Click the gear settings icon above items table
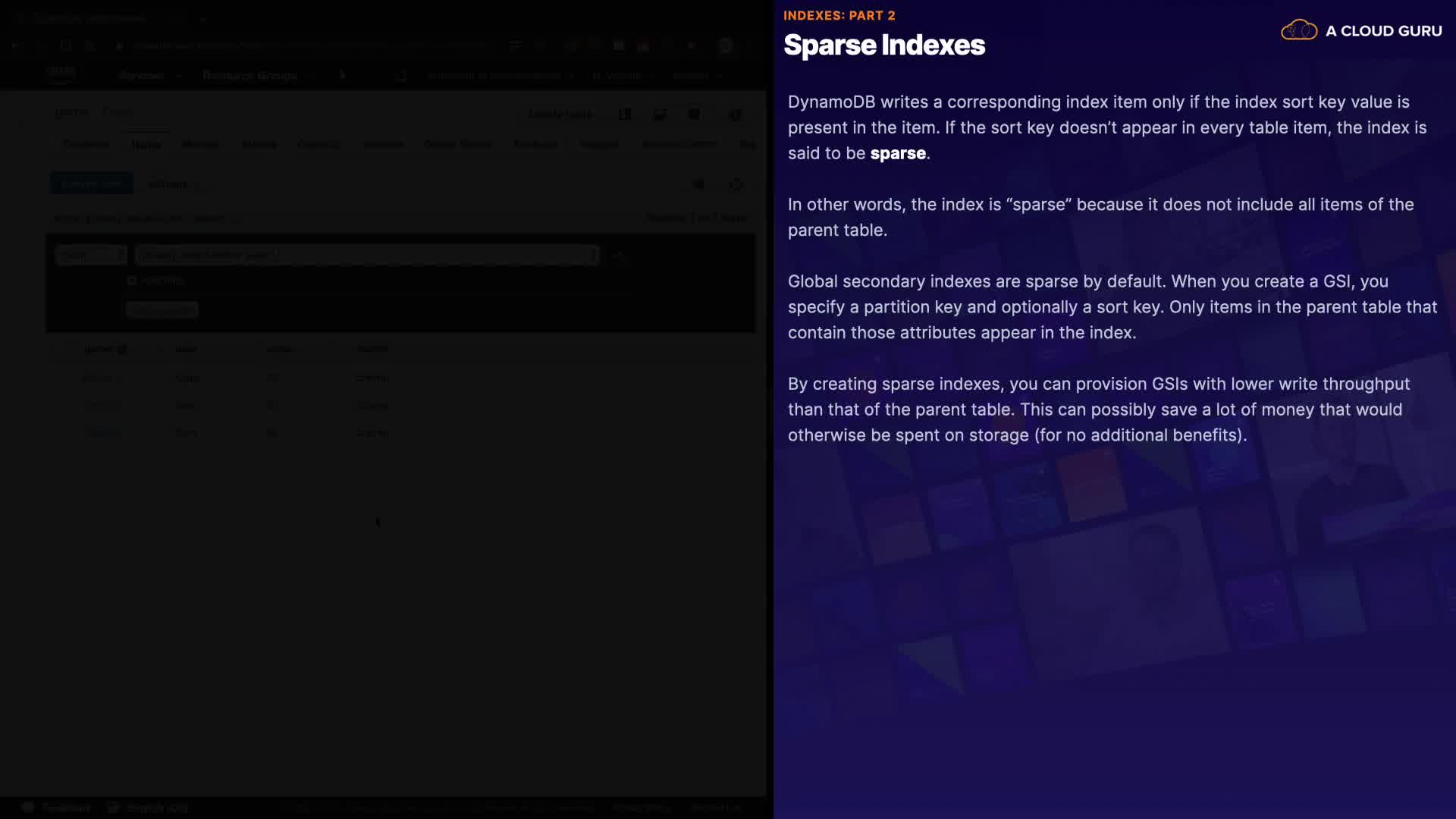Screen dimensions: 1456x819 point(698,184)
